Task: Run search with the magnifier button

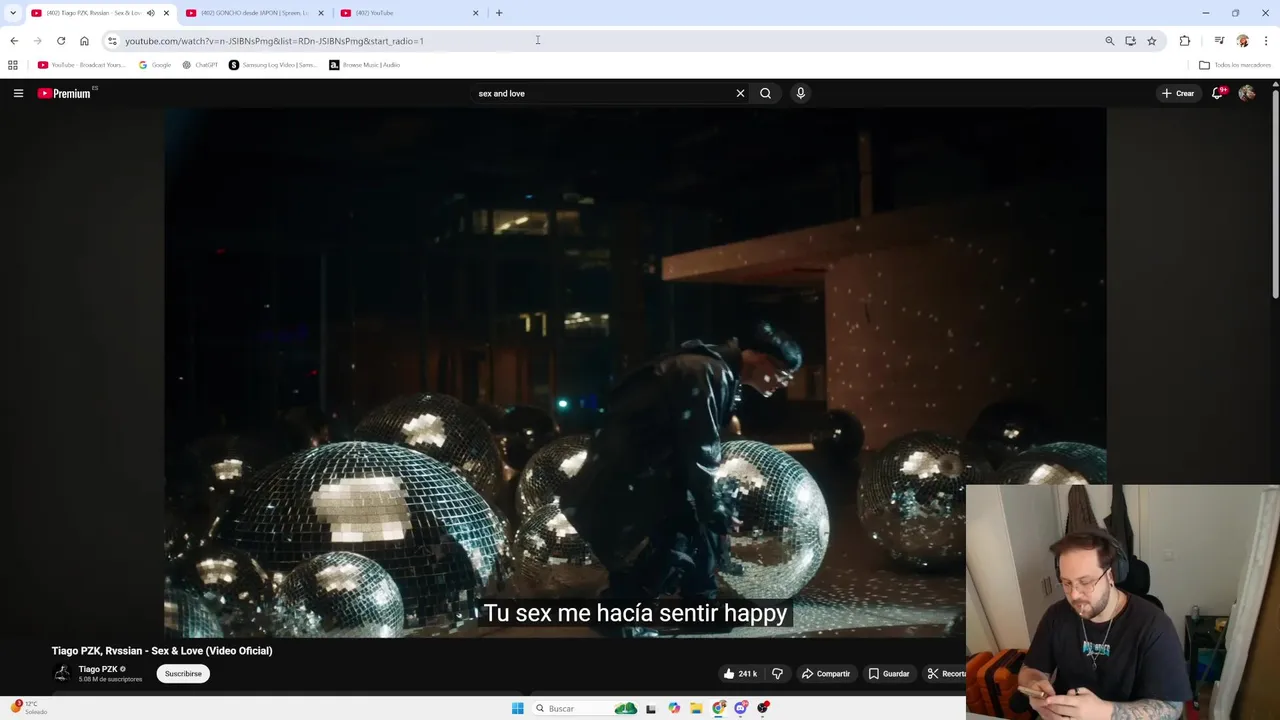Action: pos(765,93)
